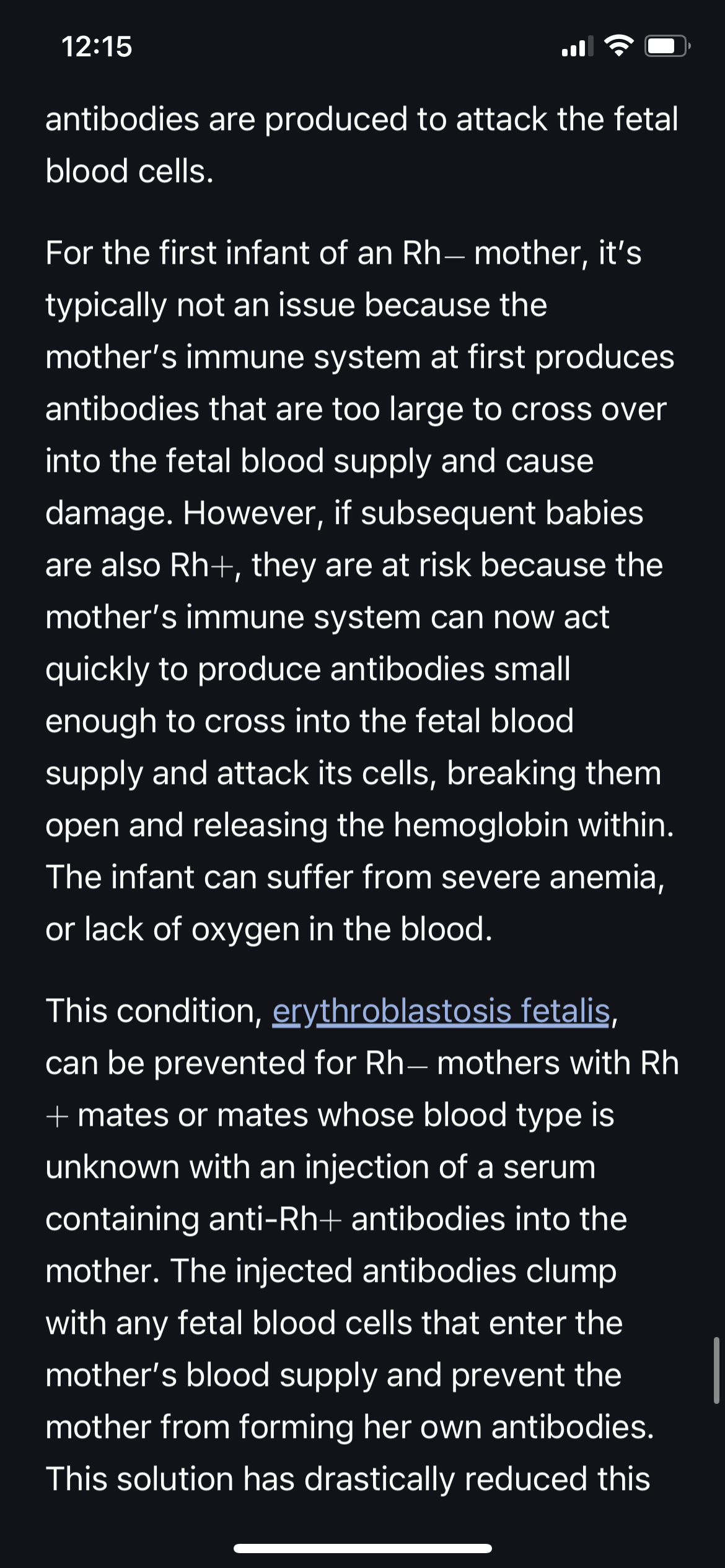This screenshot has width=725, height=1568.
Task: Tap the word "quickly" in second paragraph
Action: coord(97,669)
